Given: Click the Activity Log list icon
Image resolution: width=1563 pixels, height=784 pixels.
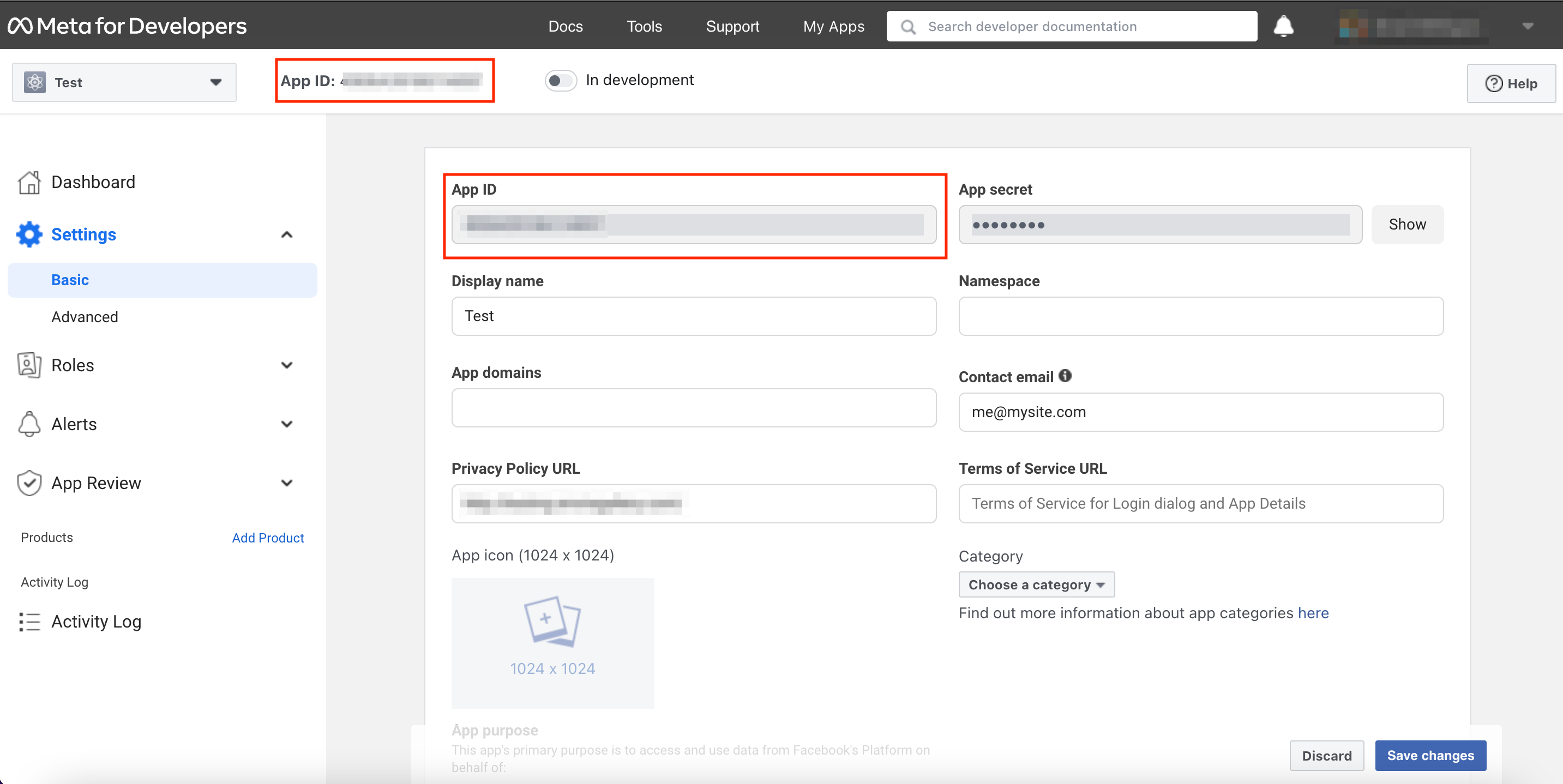Looking at the screenshot, I should 28,622.
